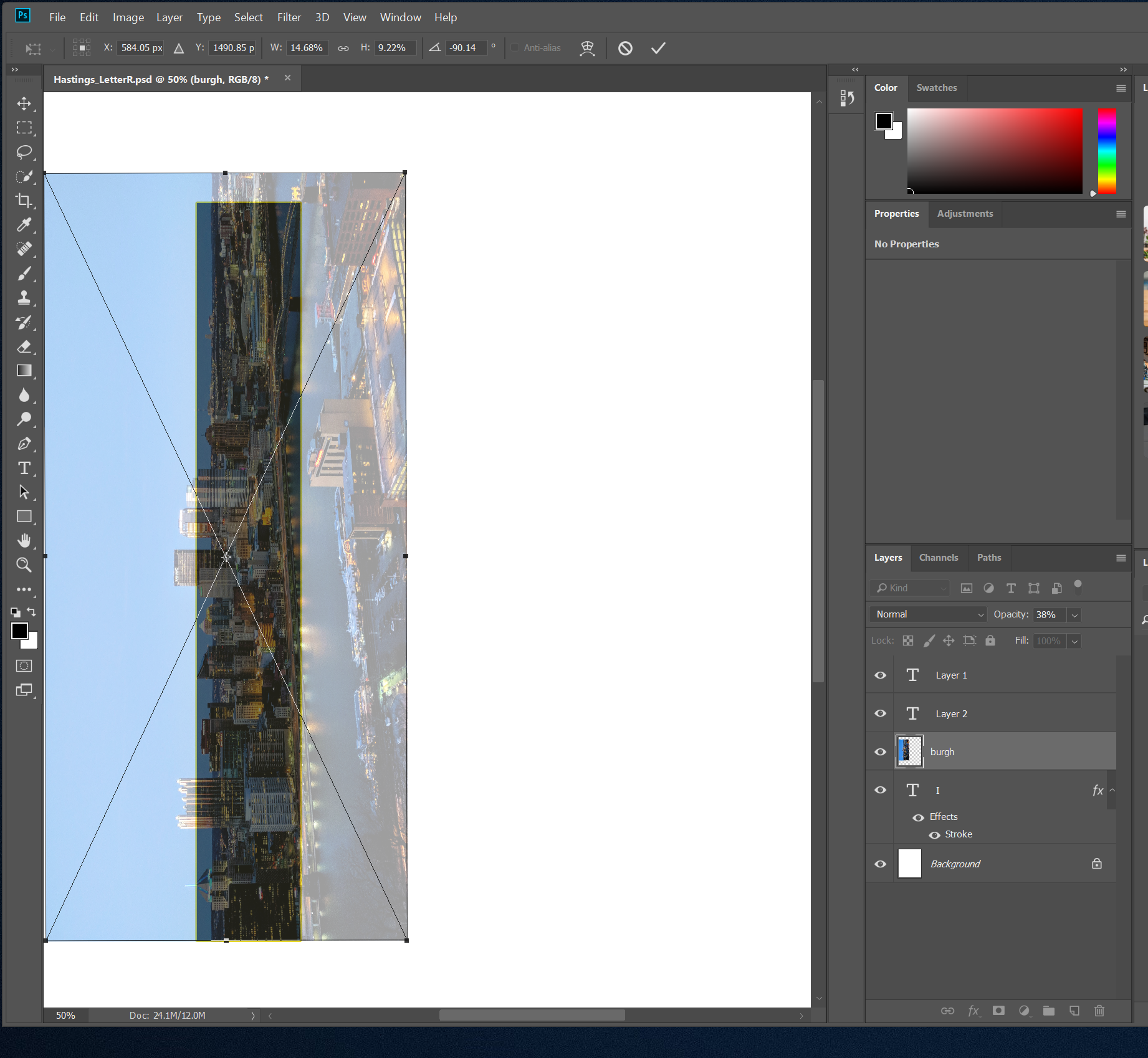Open the Opacity slider dropdown arrow
The width and height of the screenshot is (1148, 1058).
(1074, 615)
